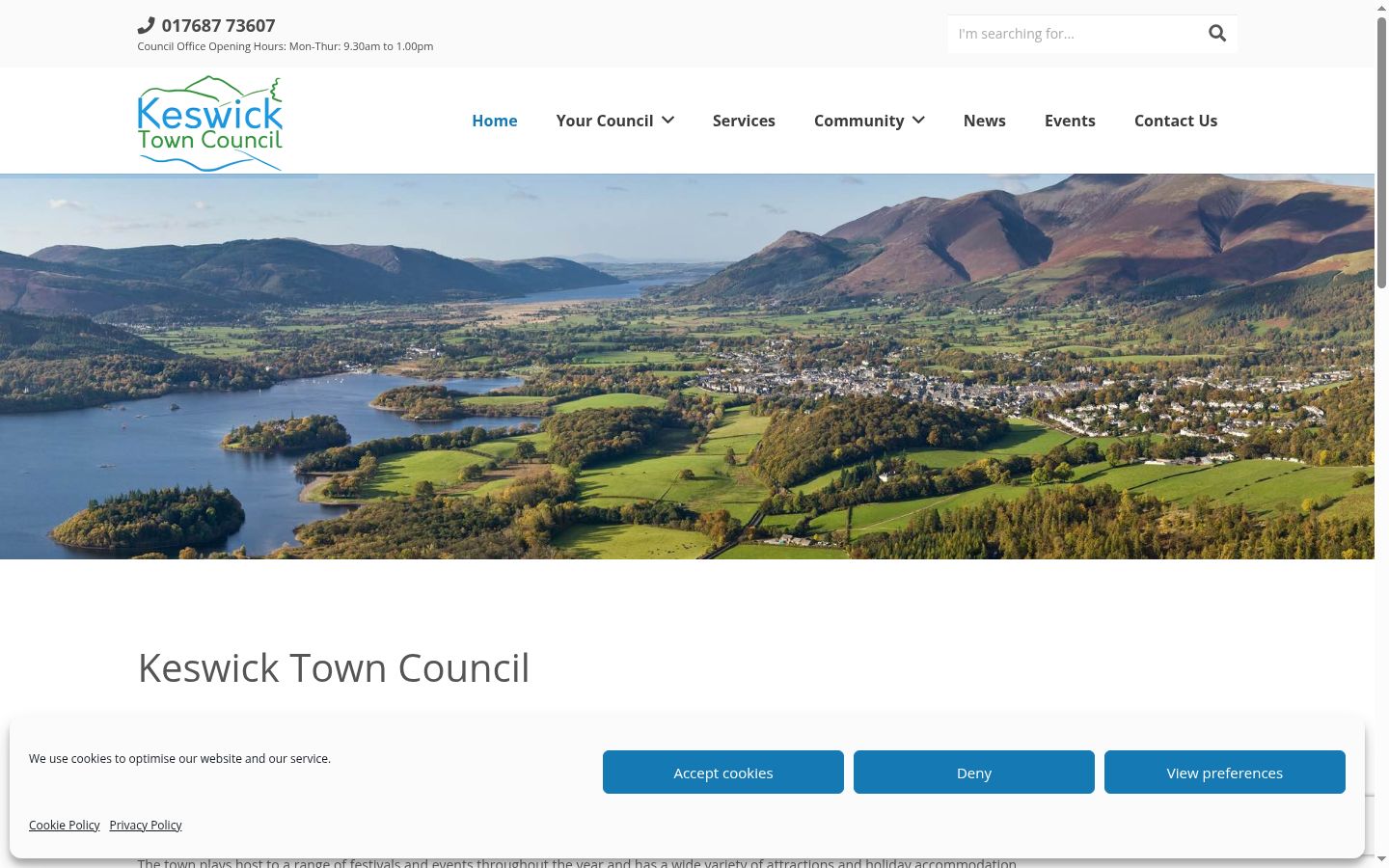Open the Contact Us page
This screenshot has height=868, width=1389.
(1176, 121)
